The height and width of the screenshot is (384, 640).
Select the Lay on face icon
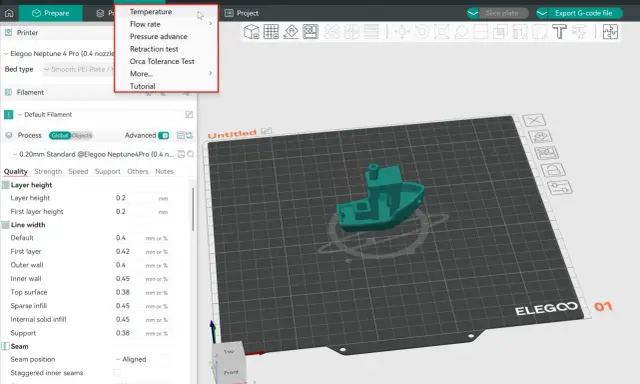click(461, 31)
